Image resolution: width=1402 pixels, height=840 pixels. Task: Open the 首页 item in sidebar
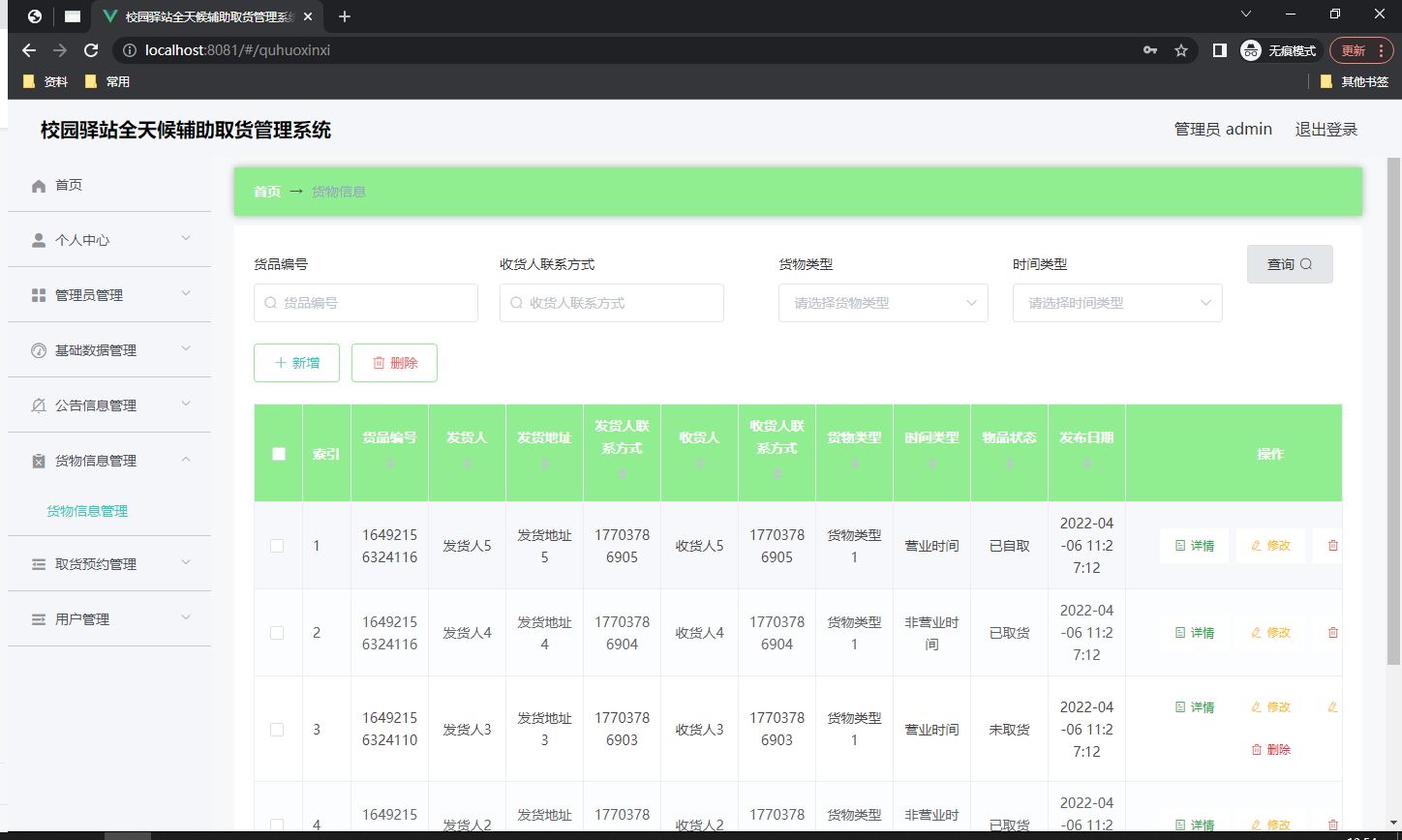109,185
